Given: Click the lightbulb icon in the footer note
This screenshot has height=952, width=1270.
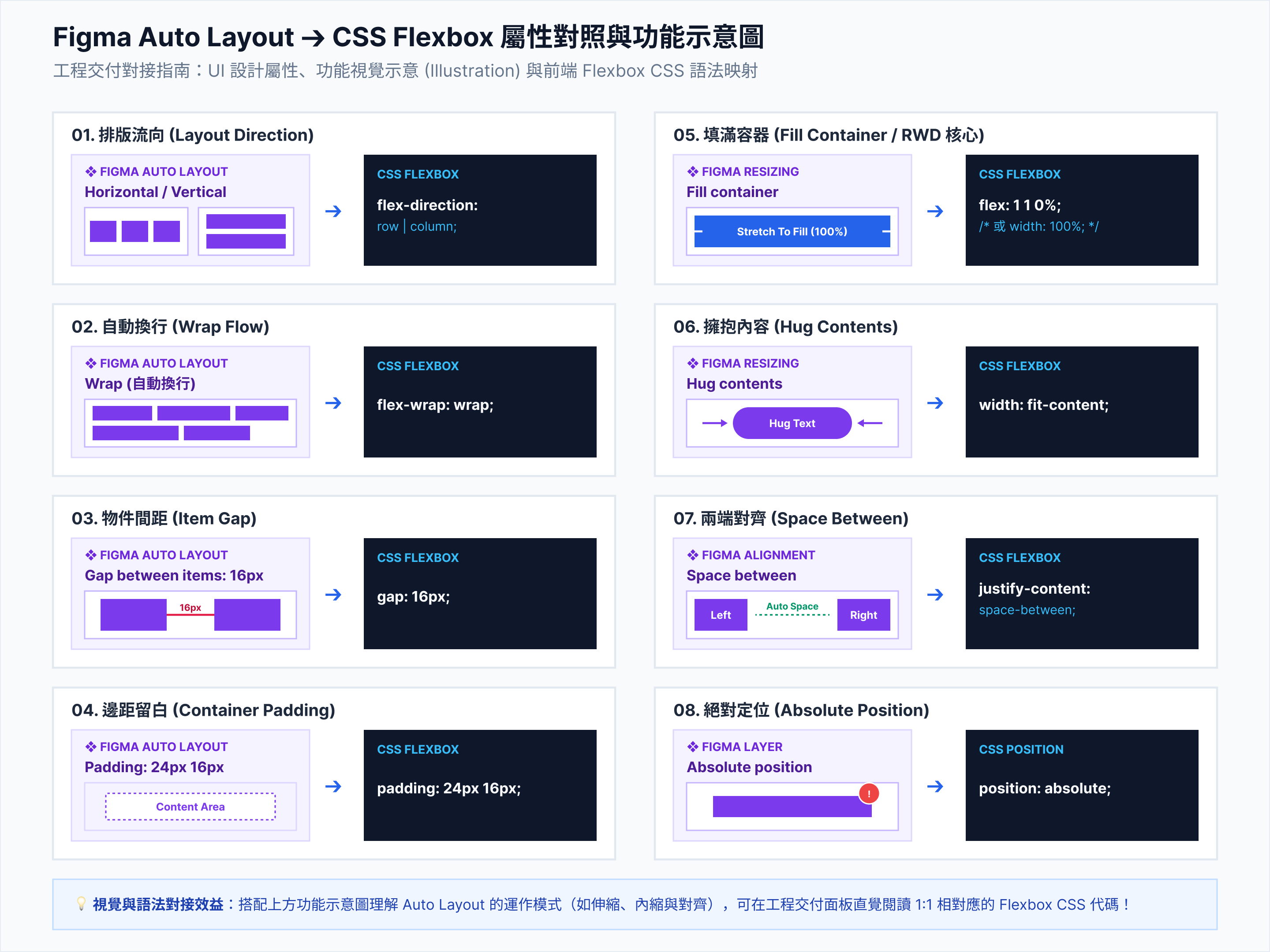Looking at the screenshot, I should point(81,904).
